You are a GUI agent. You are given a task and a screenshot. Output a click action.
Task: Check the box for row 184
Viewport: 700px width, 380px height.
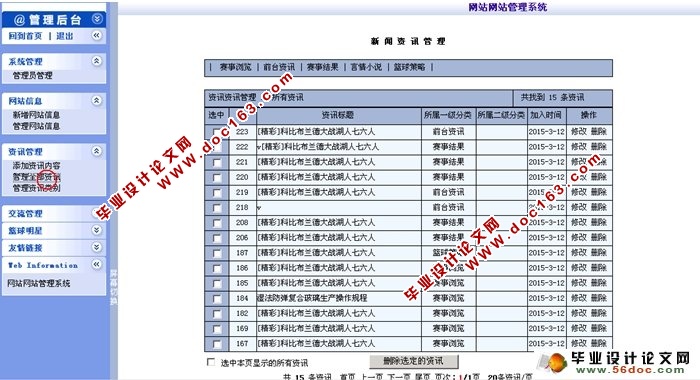[x=217, y=298]
